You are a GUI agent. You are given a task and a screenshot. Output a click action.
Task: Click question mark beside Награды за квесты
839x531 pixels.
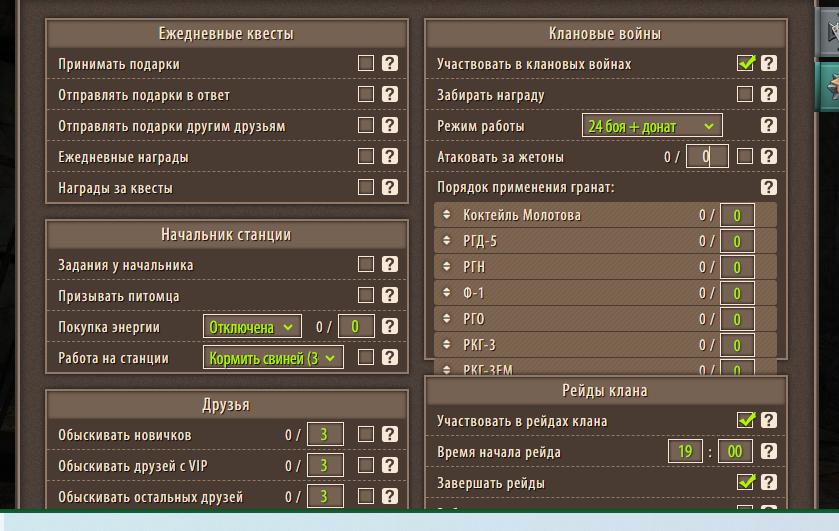click(390, 188)
